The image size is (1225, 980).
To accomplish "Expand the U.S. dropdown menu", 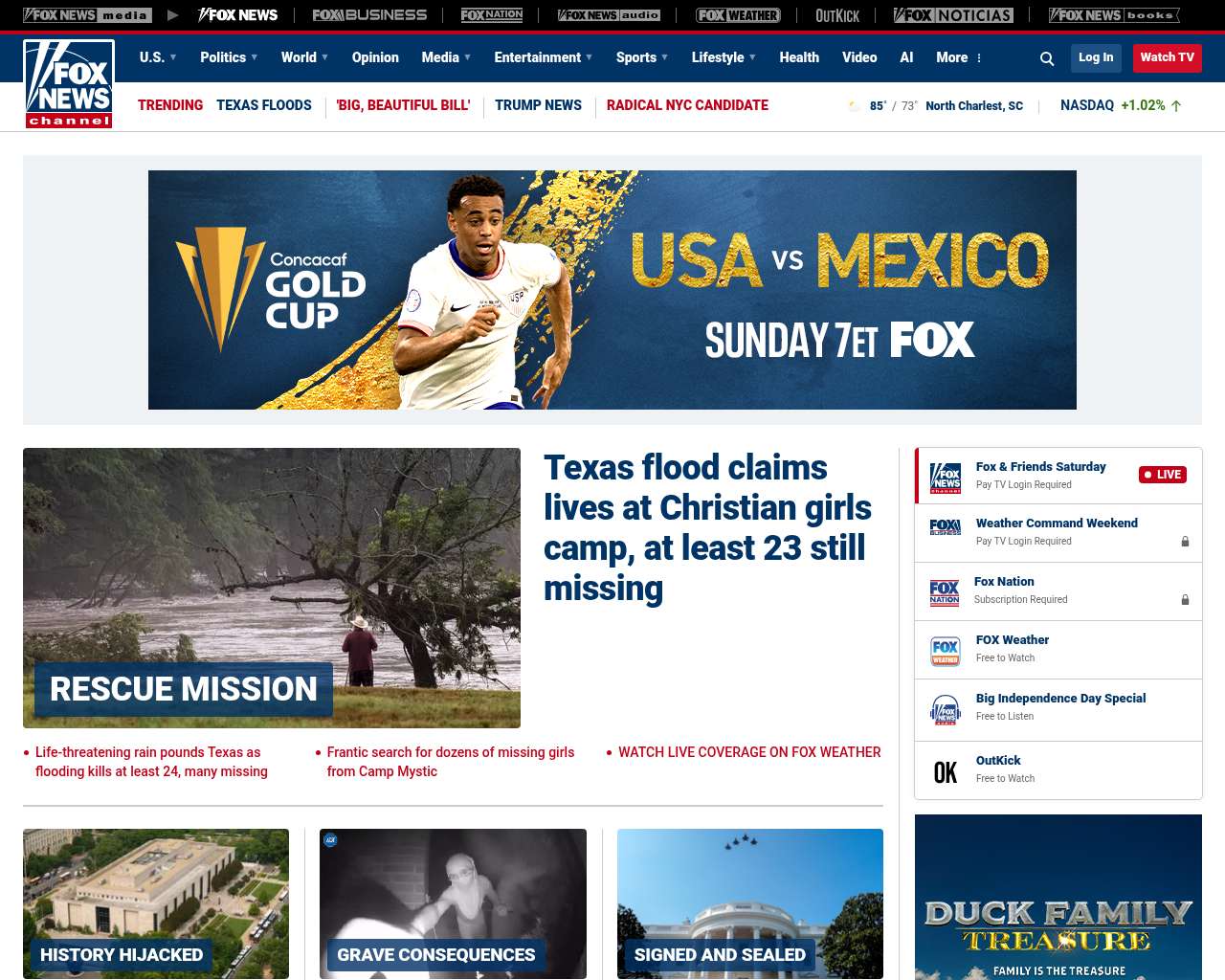I will point(158,57).
